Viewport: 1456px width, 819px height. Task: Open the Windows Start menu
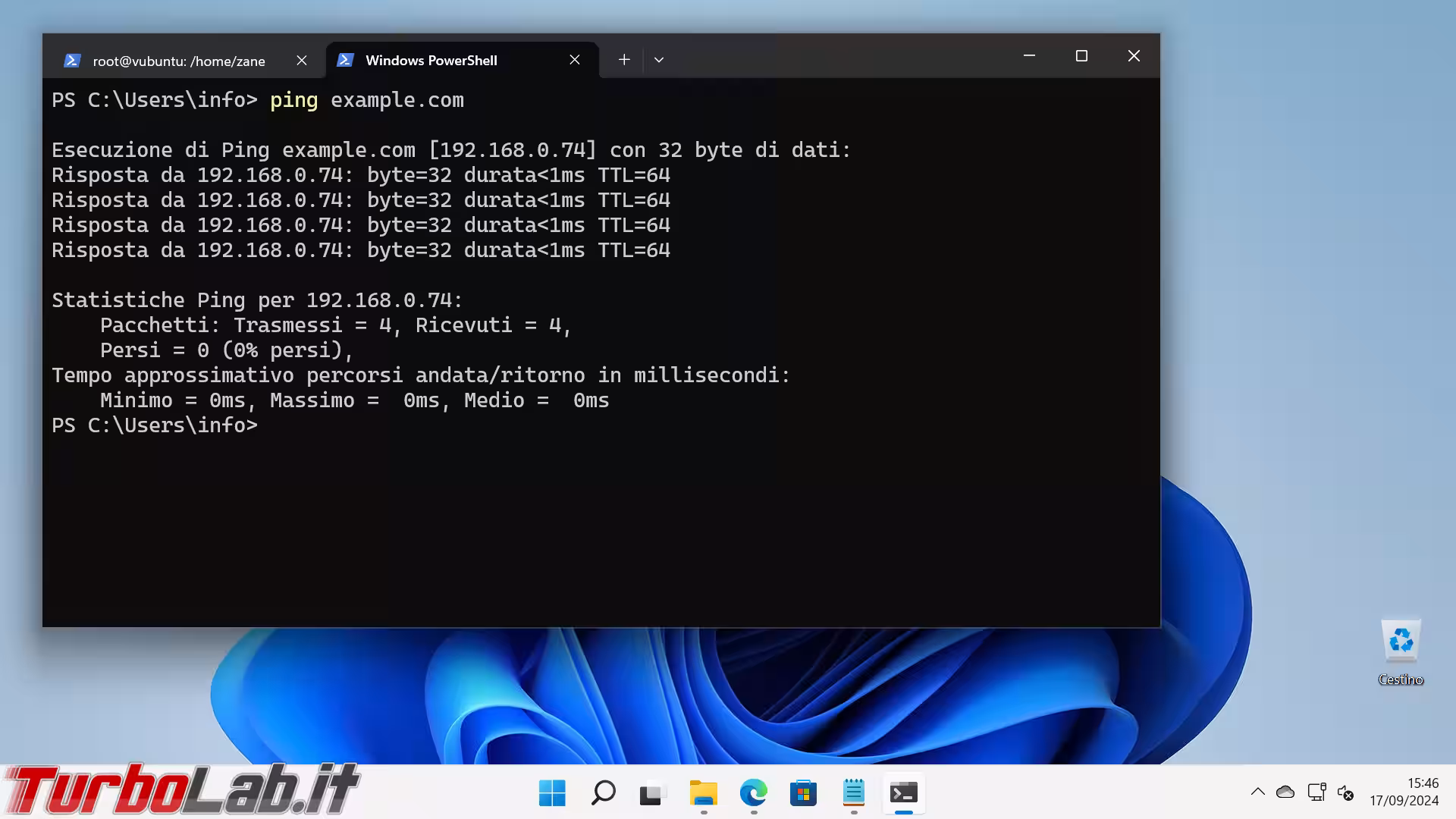[552, 793]
